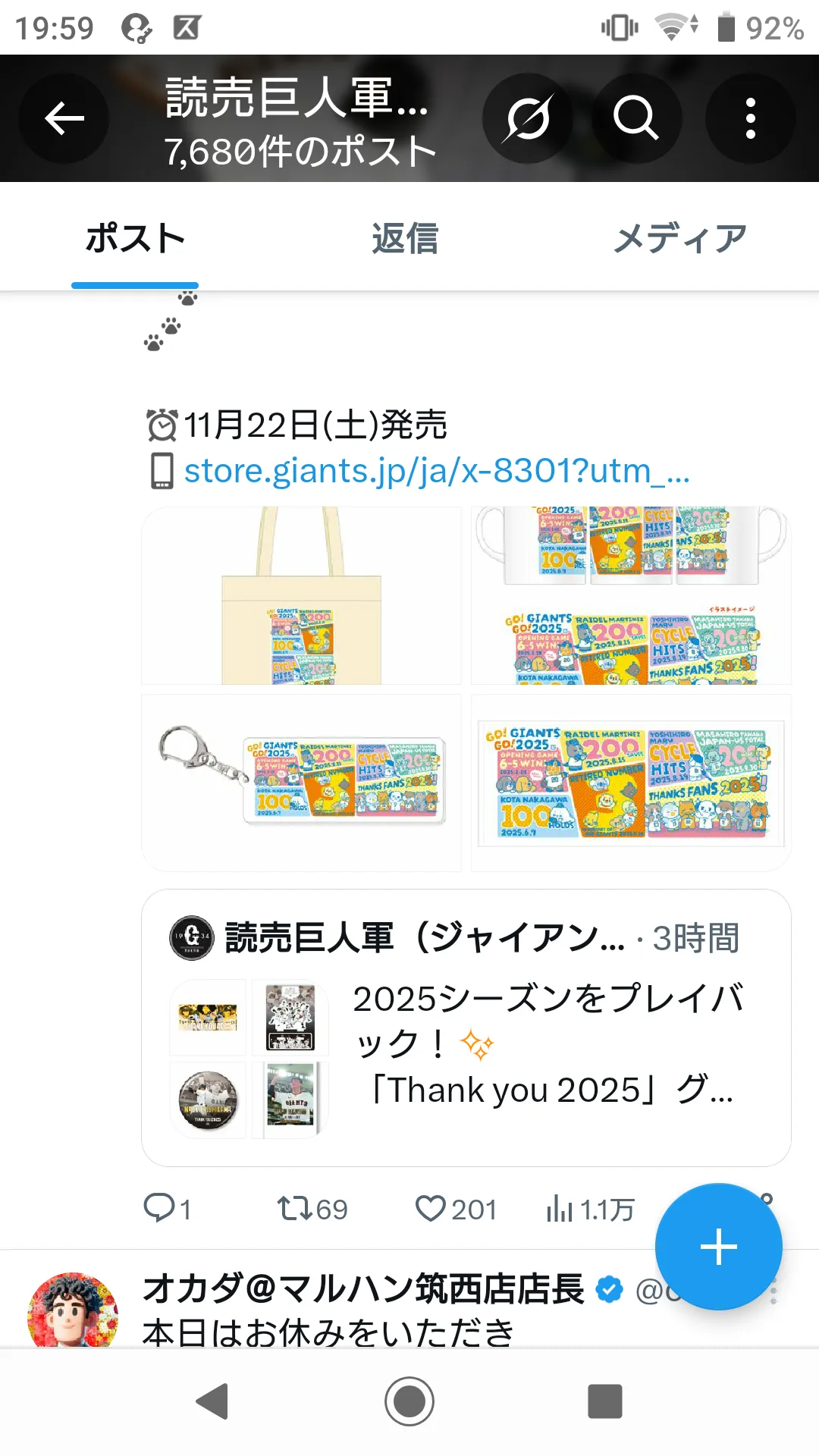The image size is (819, 1456).
Task: Open the keychain product image
Action: click(x=302, y=783)
